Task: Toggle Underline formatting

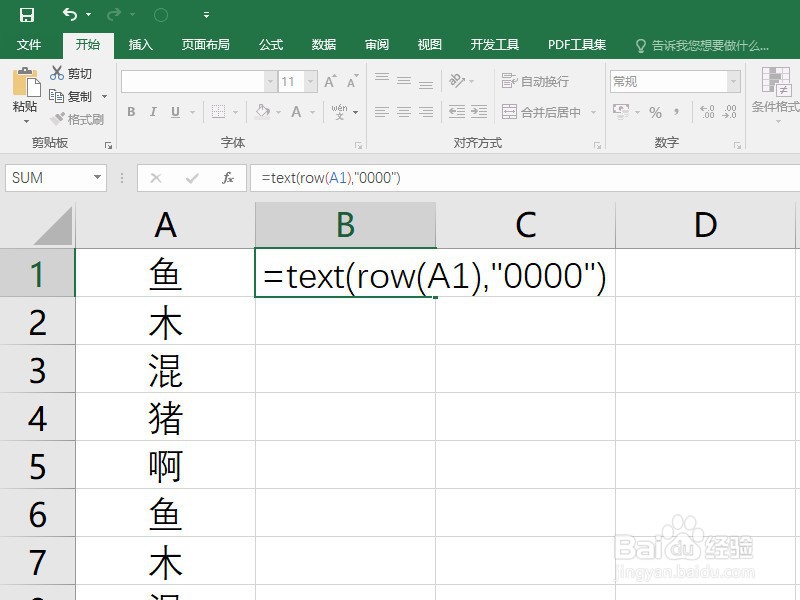Action: tap(176, 112)
